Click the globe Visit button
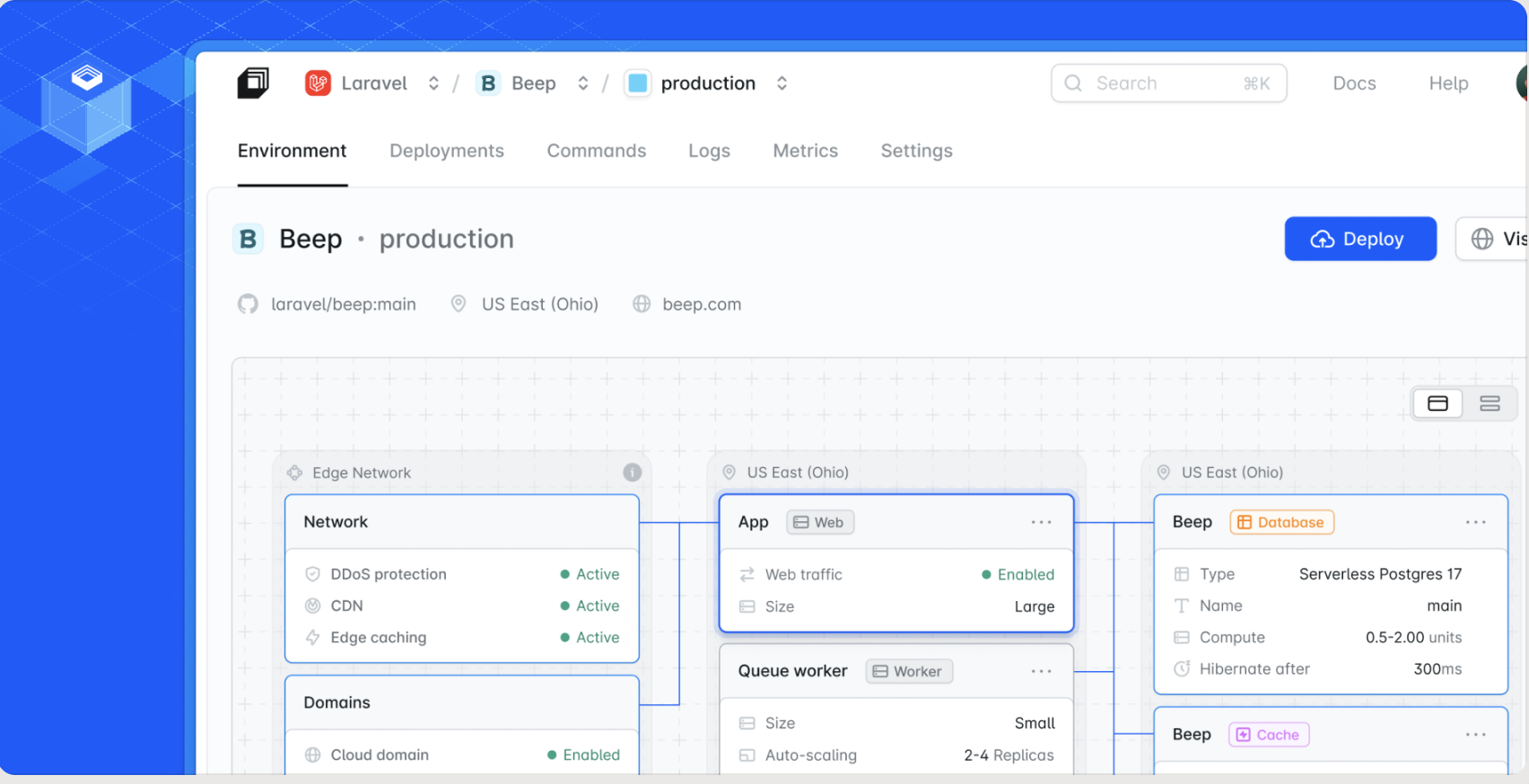The width and height of the screenshot is (1529, 784). 1493,239
